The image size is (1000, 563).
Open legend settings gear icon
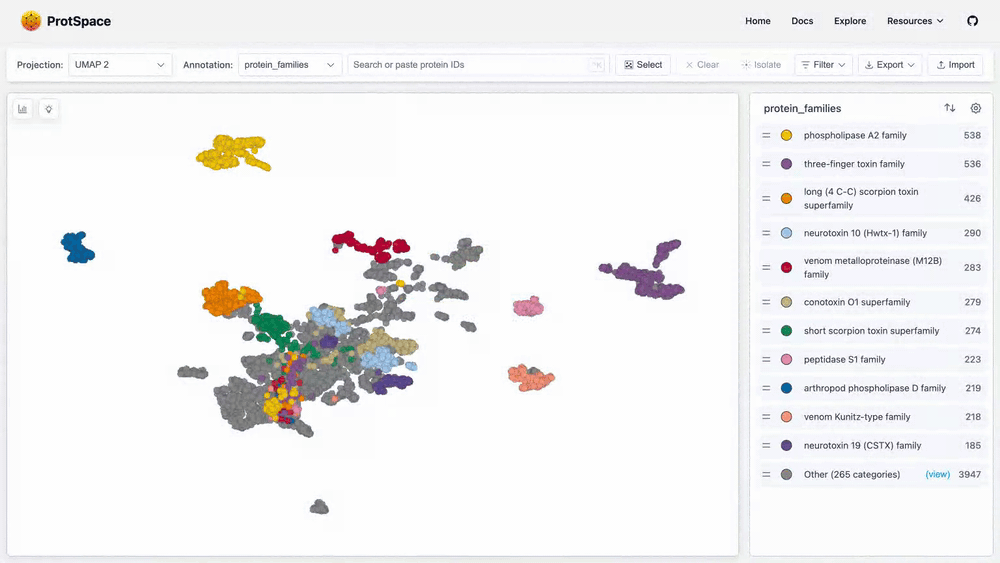pyautogui.click(x=976, y=108)
